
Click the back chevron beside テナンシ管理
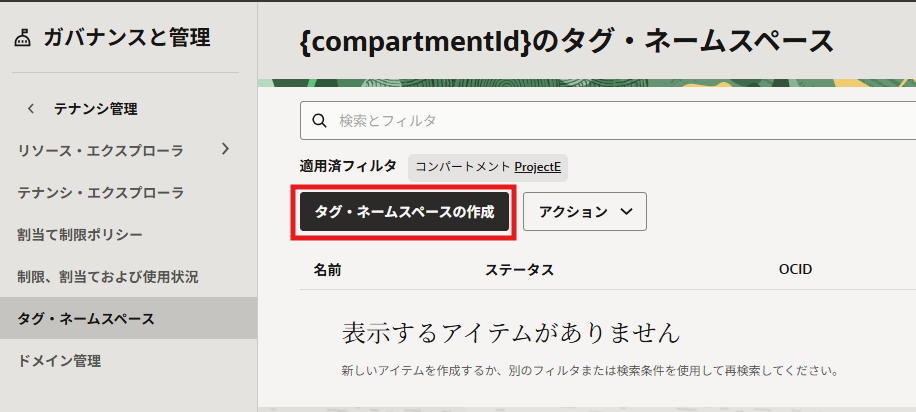click(x=31, y=109)
